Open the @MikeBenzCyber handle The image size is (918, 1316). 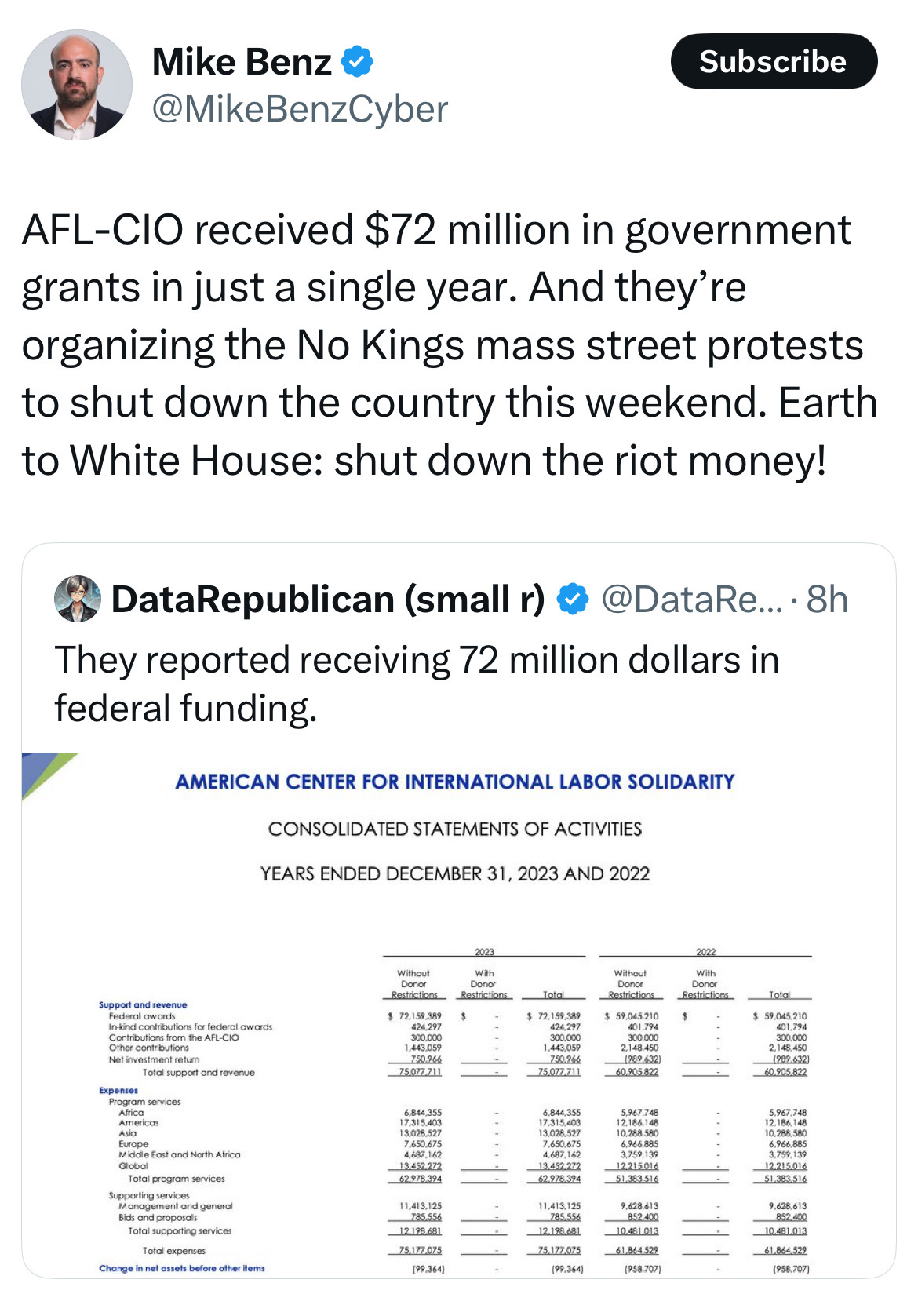pyautogui.click(x=300, y=109)
